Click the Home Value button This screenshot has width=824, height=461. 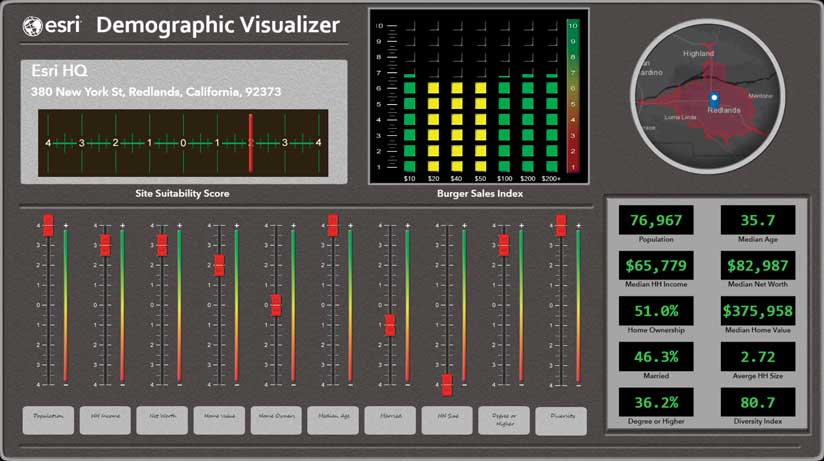[219, 420]
